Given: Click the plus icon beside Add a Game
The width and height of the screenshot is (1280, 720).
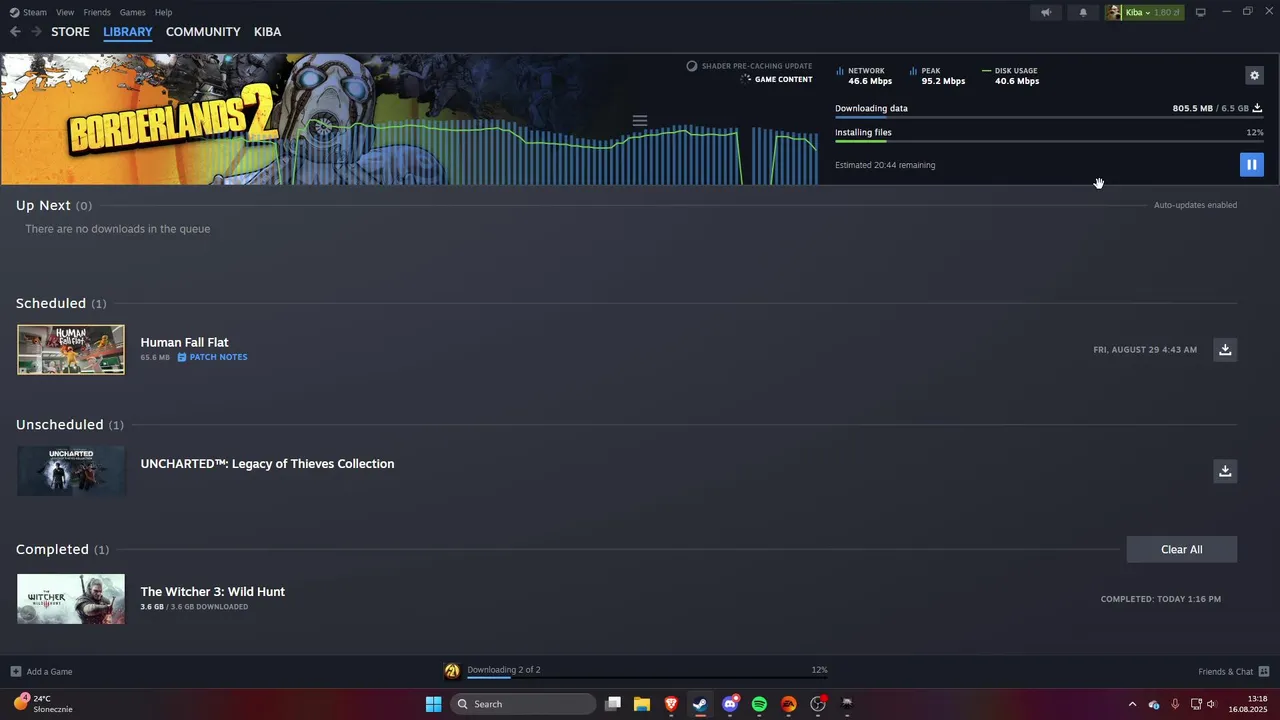Looking at the screenshot, I should point(15,671).
